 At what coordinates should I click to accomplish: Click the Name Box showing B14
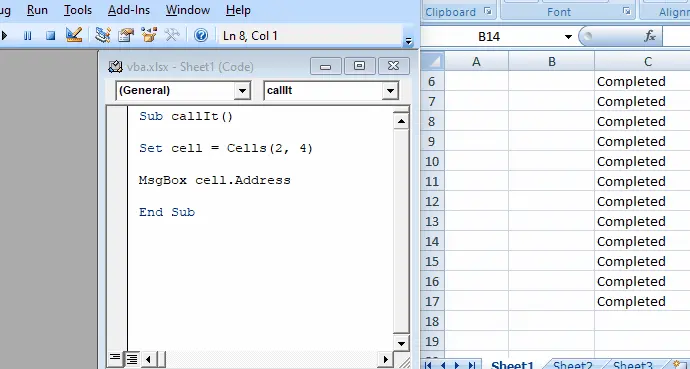489,37
